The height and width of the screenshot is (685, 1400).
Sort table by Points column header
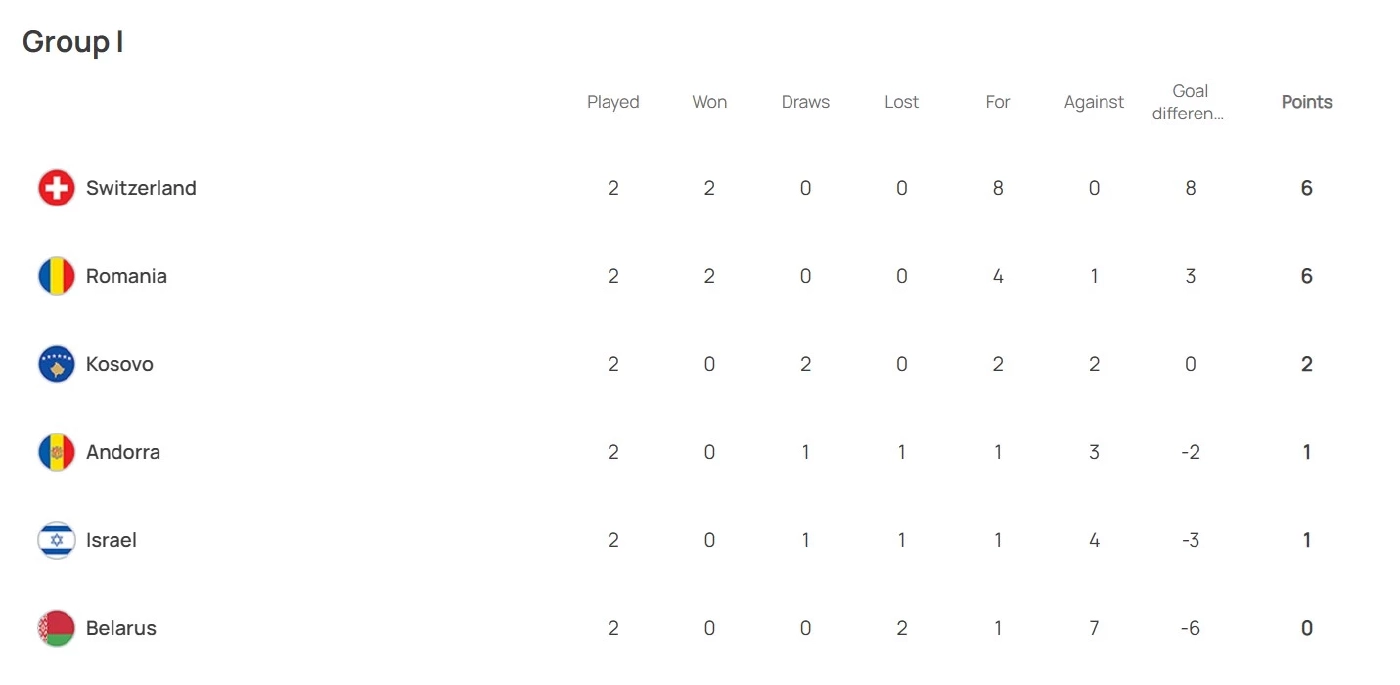coord(1307,102)
